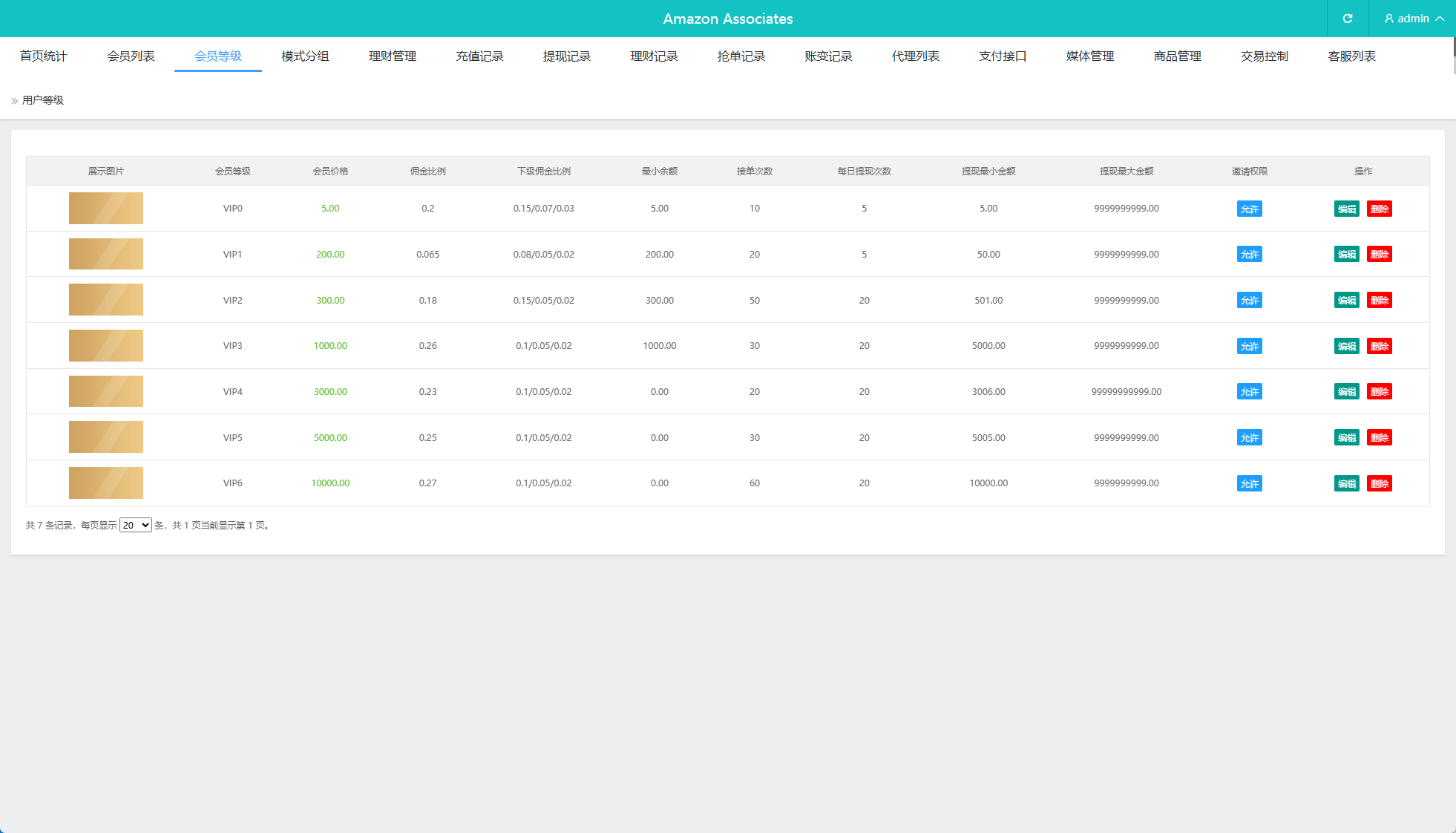Screen dimensions: 1456x833
Task: Click VIP0 gold display image thumbnail
Action: 106,209
